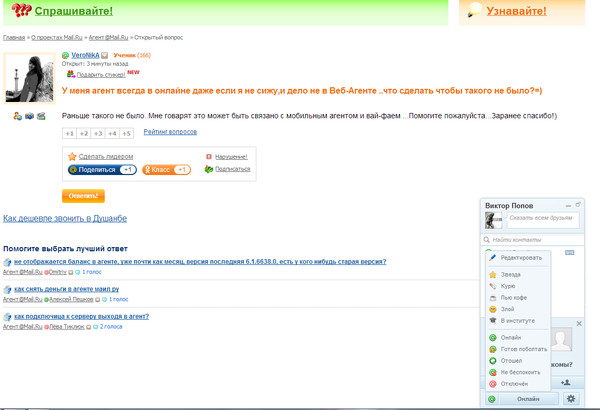Open the question about не отображается баланс в агенте
The width and height of the screenshot is (600, 410).
tap(200, 261)
